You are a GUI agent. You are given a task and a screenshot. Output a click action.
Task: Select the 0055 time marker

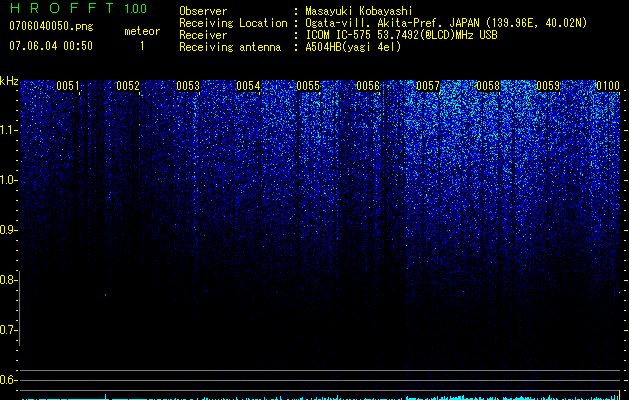point(308,86)
